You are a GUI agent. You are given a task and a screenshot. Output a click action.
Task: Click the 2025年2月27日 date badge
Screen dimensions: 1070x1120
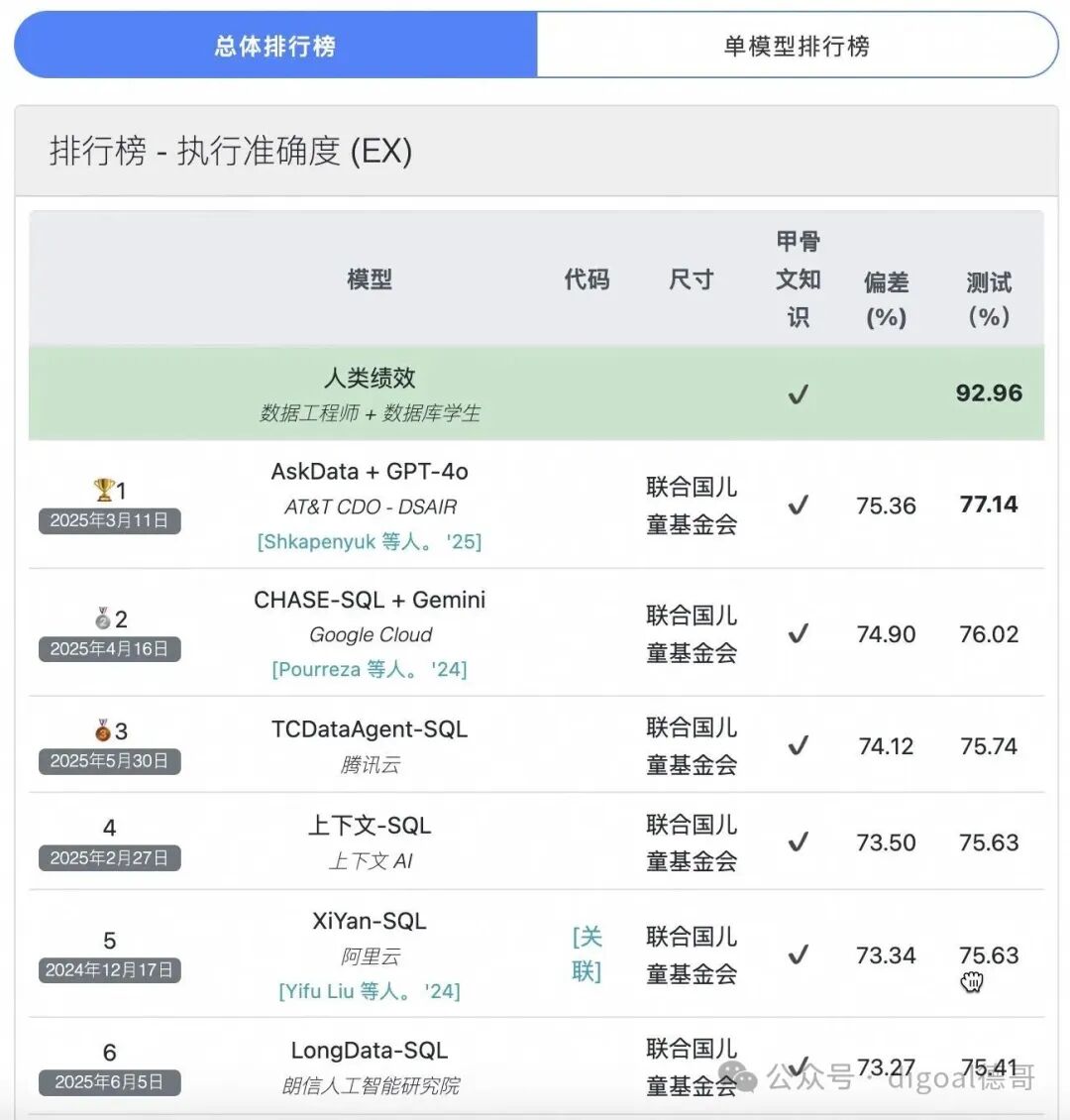109,857
